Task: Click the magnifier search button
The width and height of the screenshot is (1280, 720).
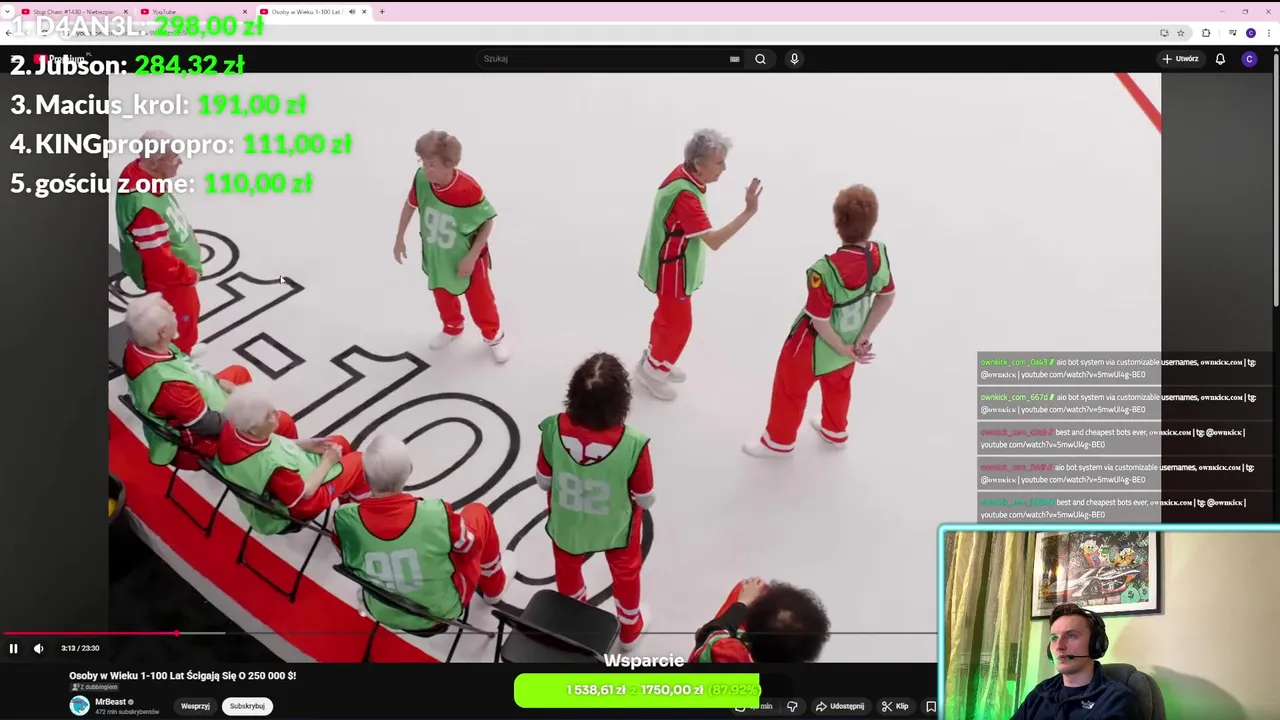Action: pos(760,59)
